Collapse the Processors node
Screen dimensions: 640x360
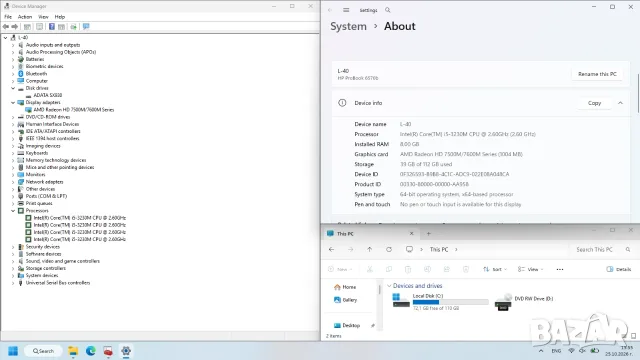pyautogui.click(x=13, y=211)
